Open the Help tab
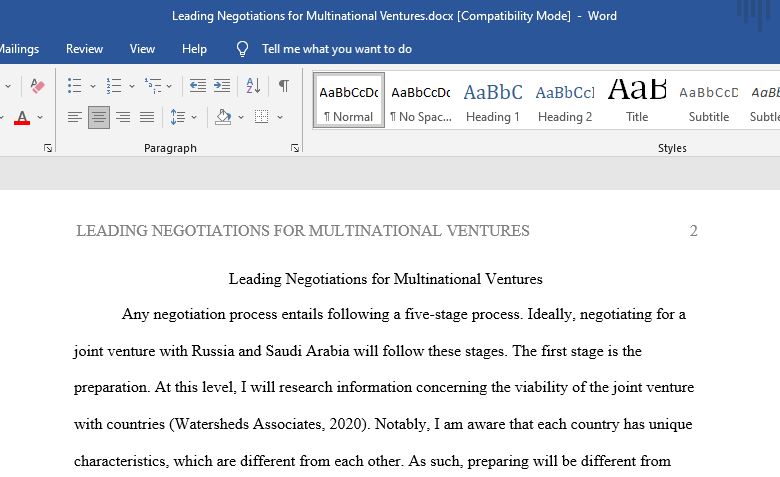Viewport: 780px width, 477px height. tap(194, 49)
